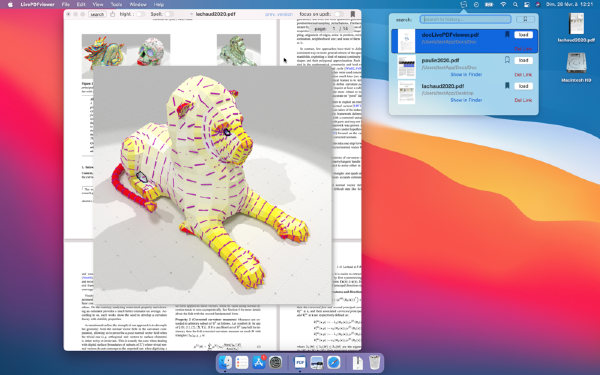This screenshot has width=600, height=375.
Task: Select the docLivePDFviewer.pdf thumbnail
Action: [406, 41]
